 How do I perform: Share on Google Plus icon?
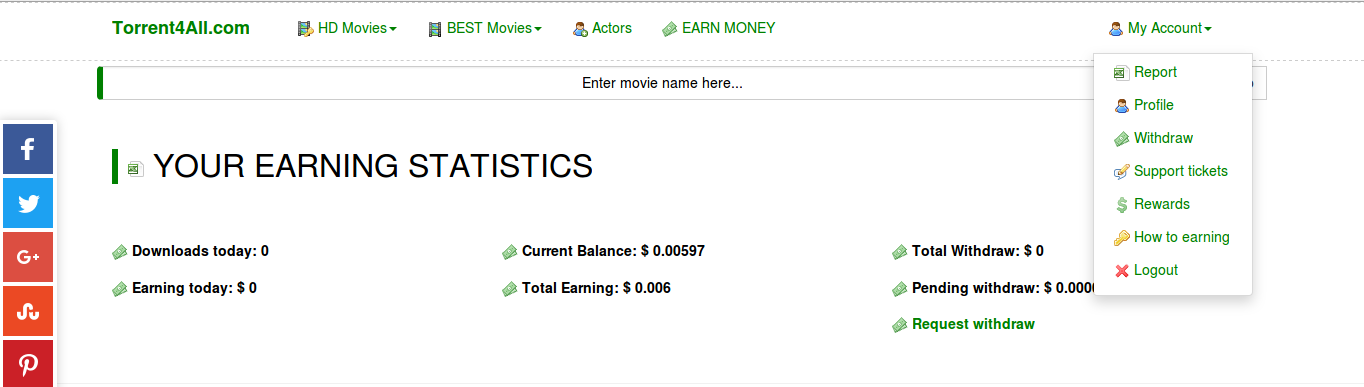click(28, 257)
